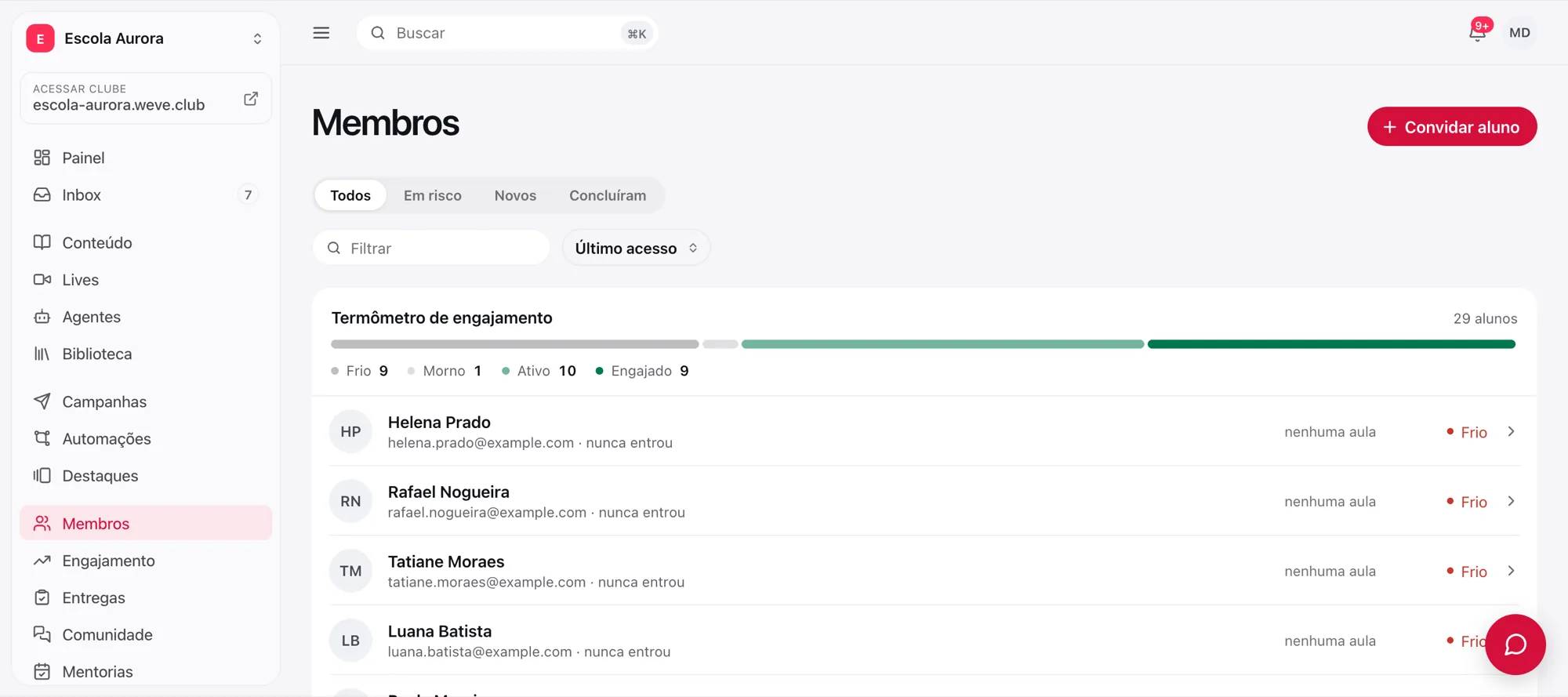Open the notifications bell
Screen dimensions: 1568x697
1478,33
